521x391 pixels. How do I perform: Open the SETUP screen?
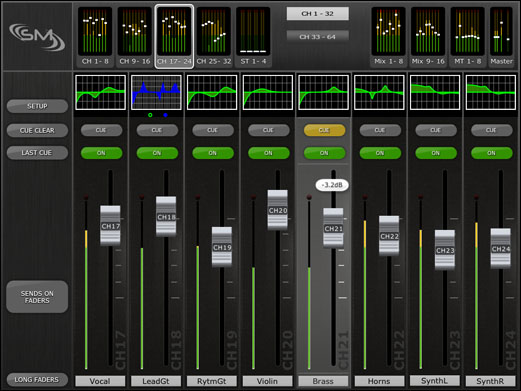coord(37,106)
